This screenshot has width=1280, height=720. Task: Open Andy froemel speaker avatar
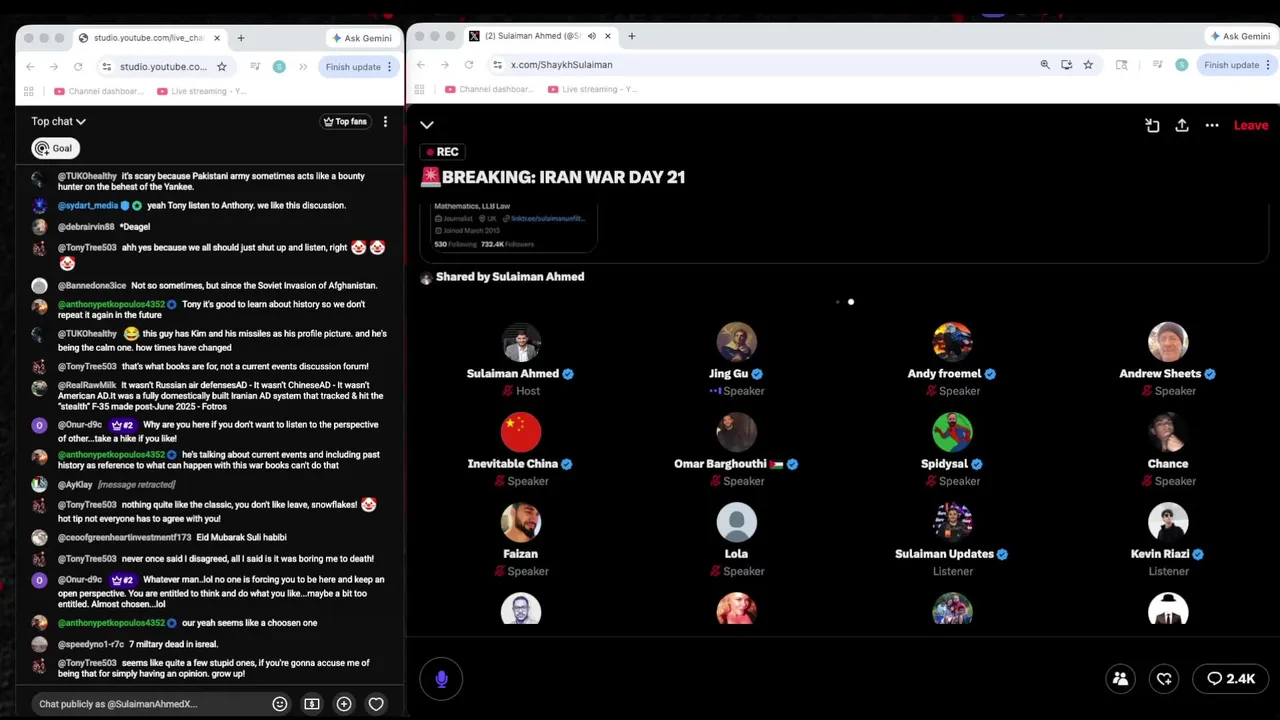click(x=953, y=342)
